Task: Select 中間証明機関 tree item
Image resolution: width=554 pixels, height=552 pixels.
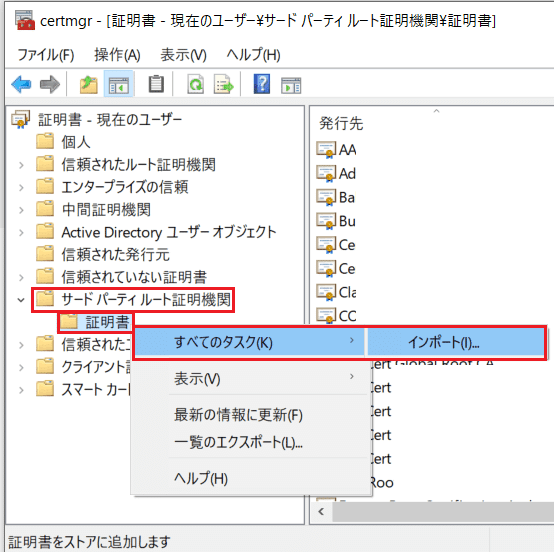Action: click(106, 210)
